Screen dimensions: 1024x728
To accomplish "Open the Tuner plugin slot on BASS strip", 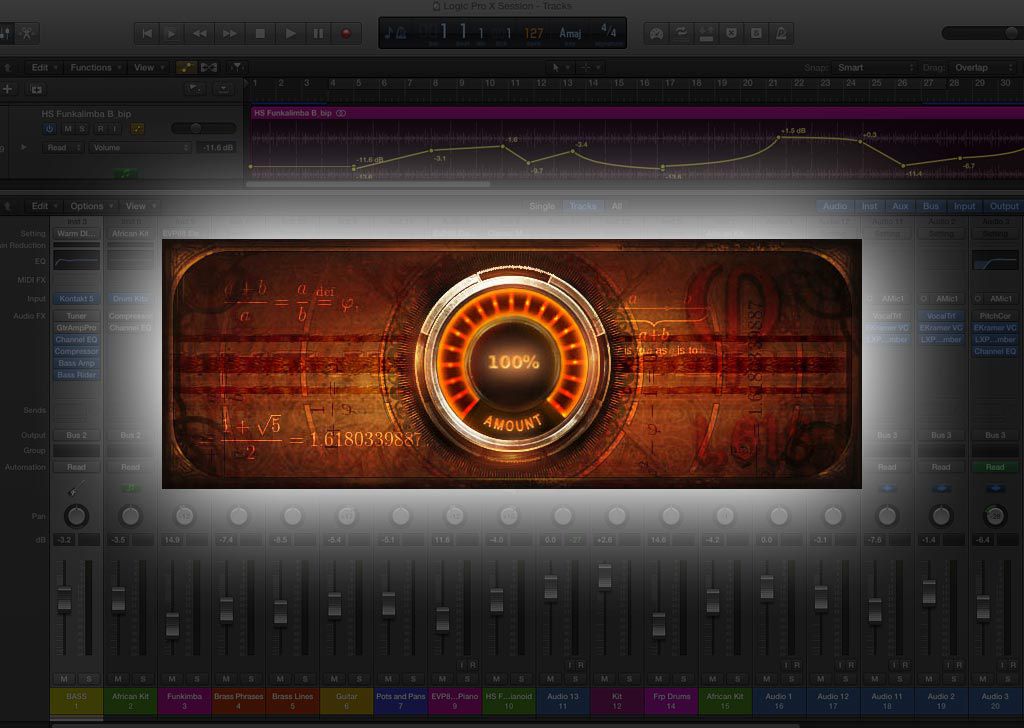I will 76,316.
